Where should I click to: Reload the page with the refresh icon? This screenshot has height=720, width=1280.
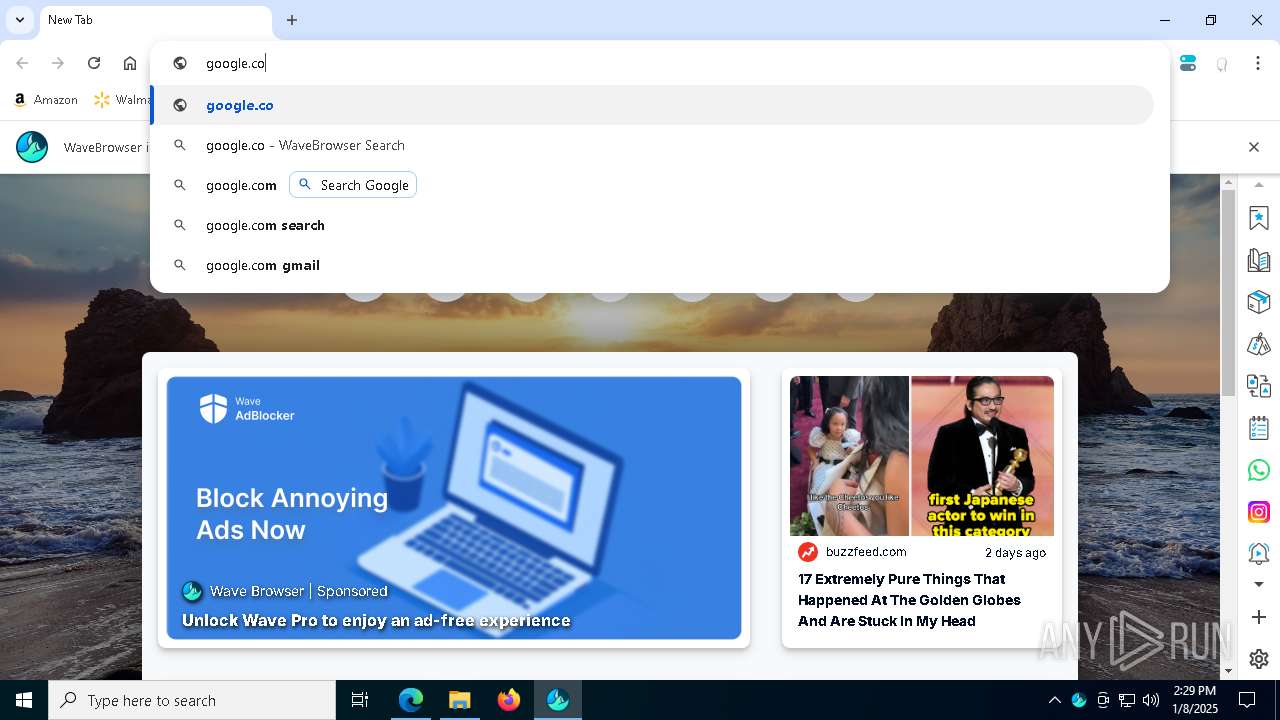[x=94, y=63]
